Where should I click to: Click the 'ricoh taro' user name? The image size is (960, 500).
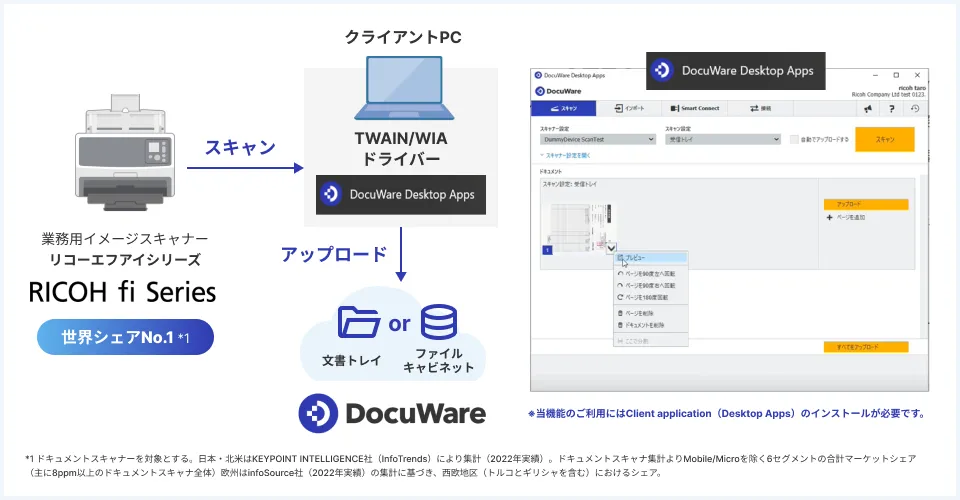tap(912, 88)
